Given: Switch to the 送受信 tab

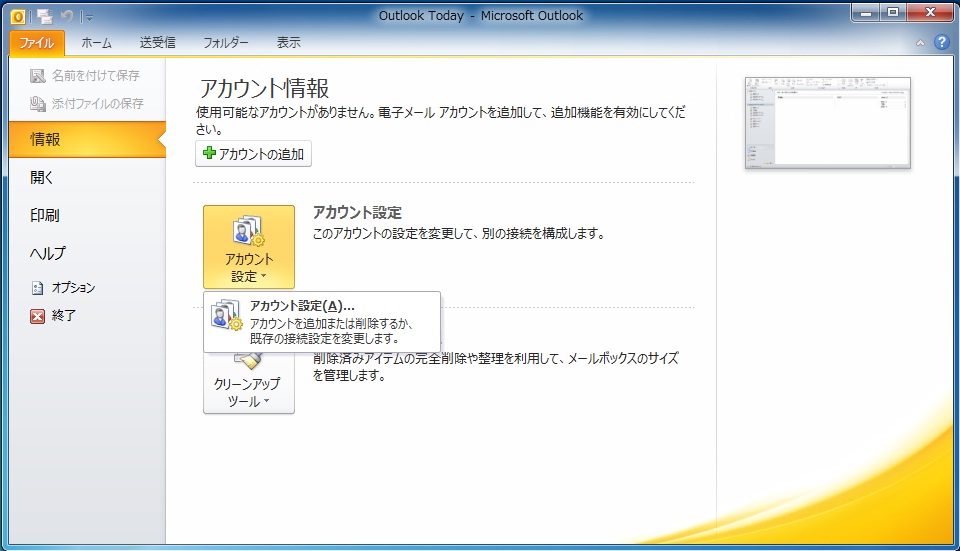Looking at the screenshot, I should (157, 43).
